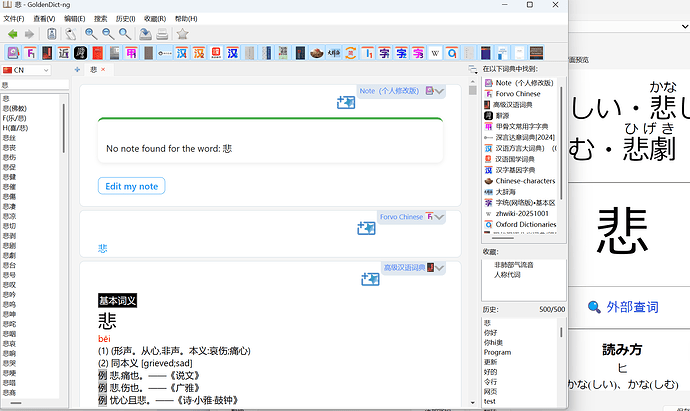The height and width of the screenshot is (411, 690).
Task: Open 人称代词 in the favorites pane
Action: [x=507, y=275]
